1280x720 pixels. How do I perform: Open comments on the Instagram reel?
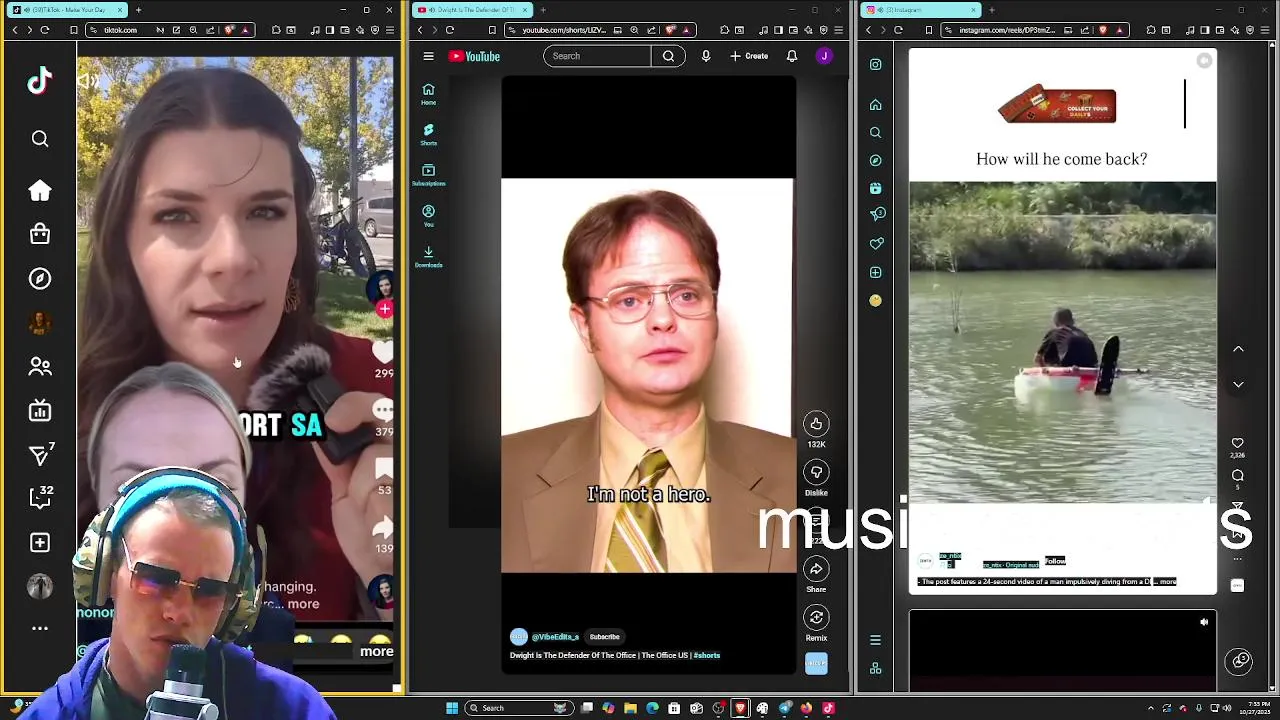(x=1238, y=476)
